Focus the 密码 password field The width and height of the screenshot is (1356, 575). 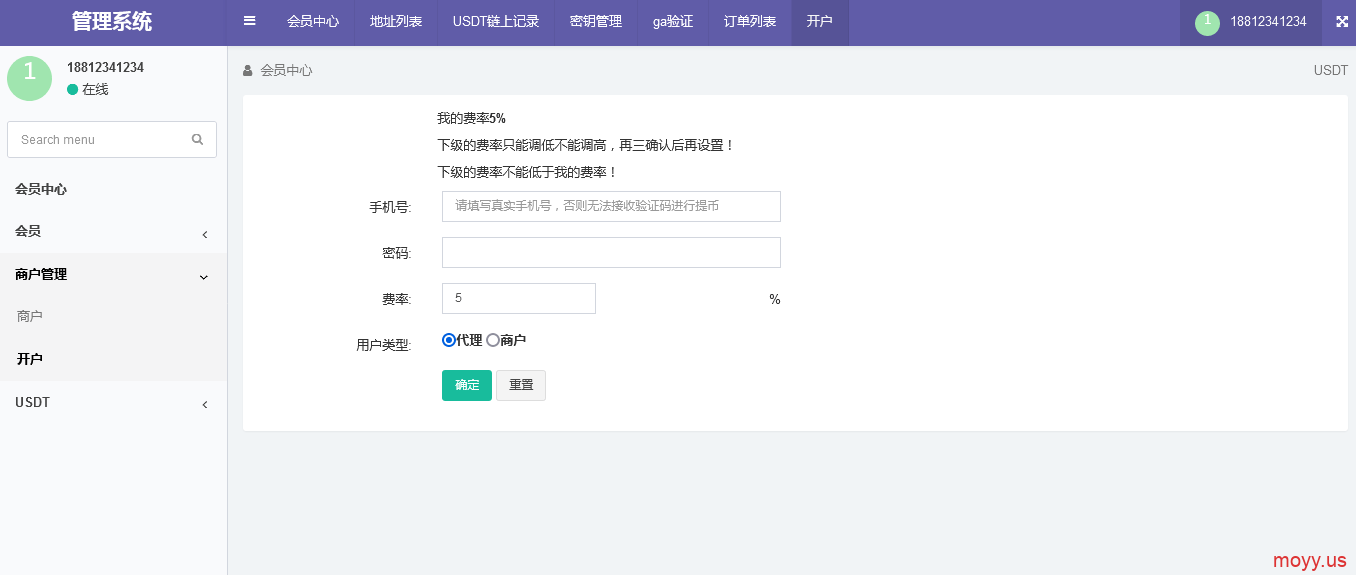[611, 252]
